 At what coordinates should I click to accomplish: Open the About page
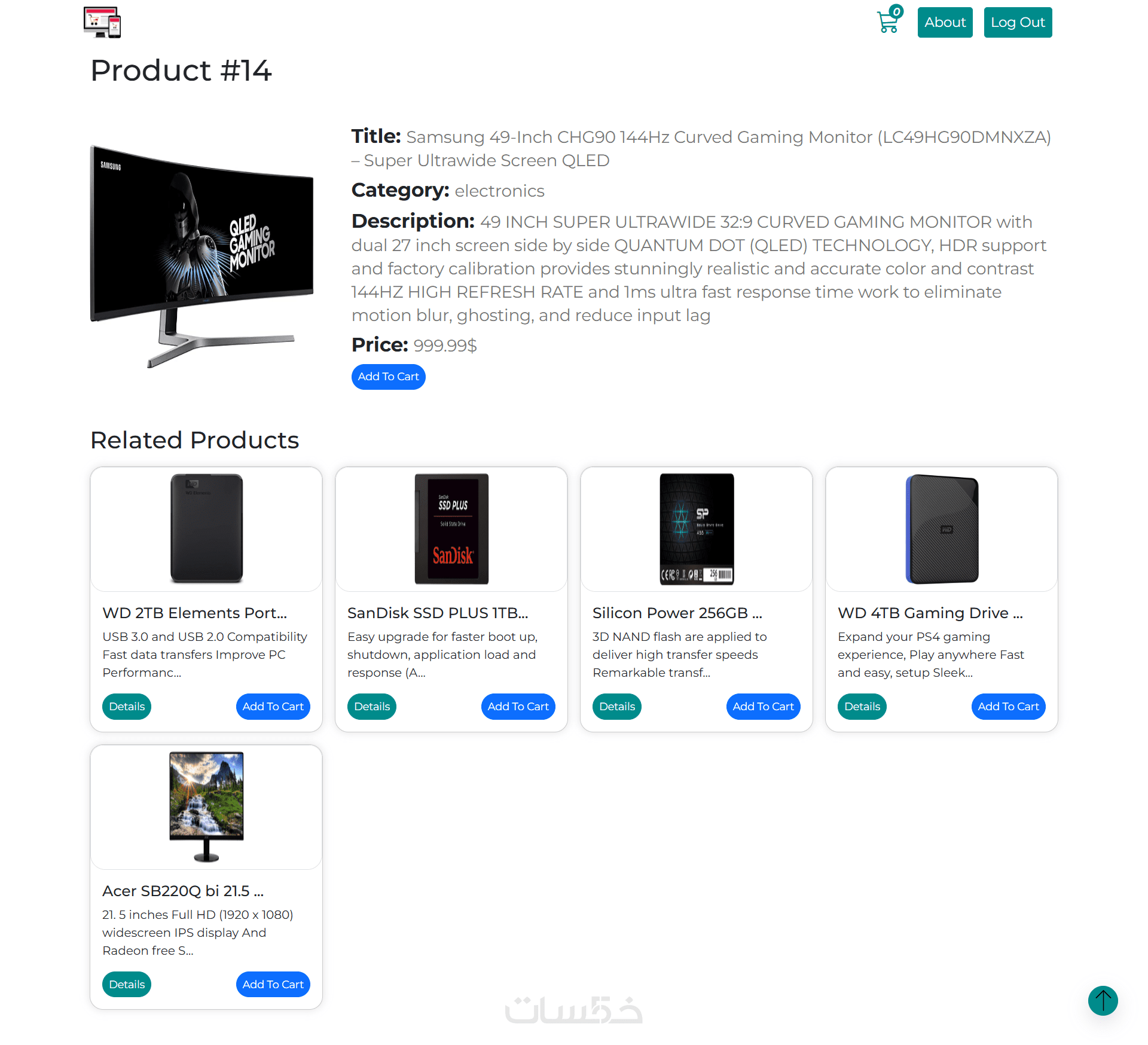[x=945, y=22]
